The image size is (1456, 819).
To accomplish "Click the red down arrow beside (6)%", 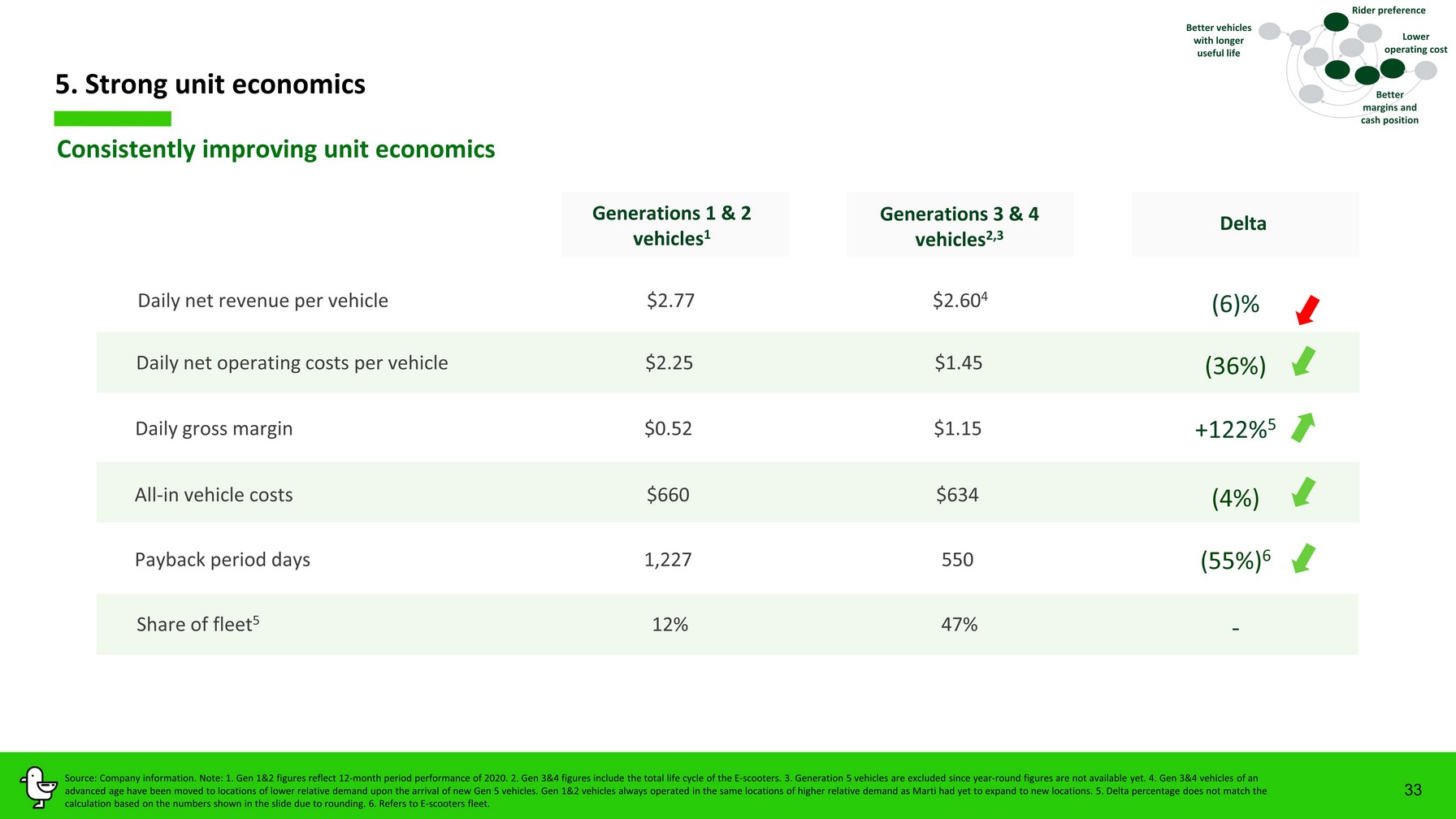I will coord(1307,310).
